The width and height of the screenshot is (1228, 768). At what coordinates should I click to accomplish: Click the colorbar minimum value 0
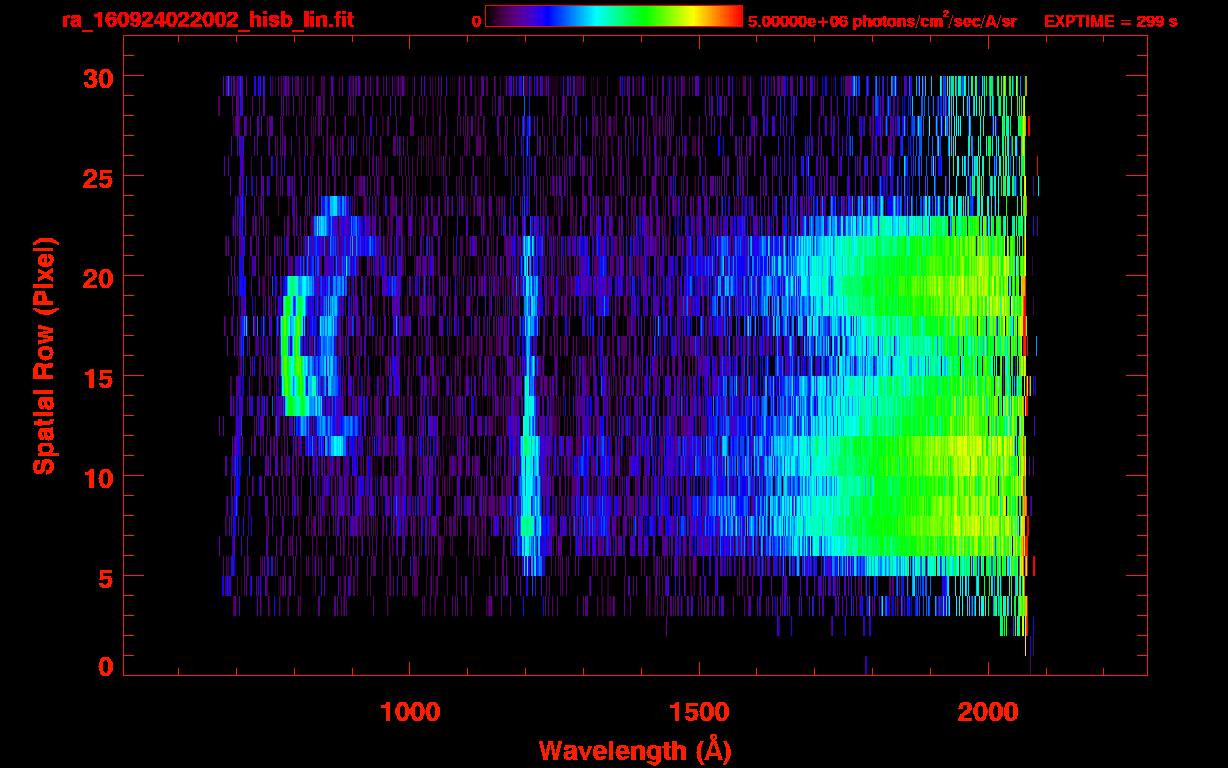[x=477, y=21]
